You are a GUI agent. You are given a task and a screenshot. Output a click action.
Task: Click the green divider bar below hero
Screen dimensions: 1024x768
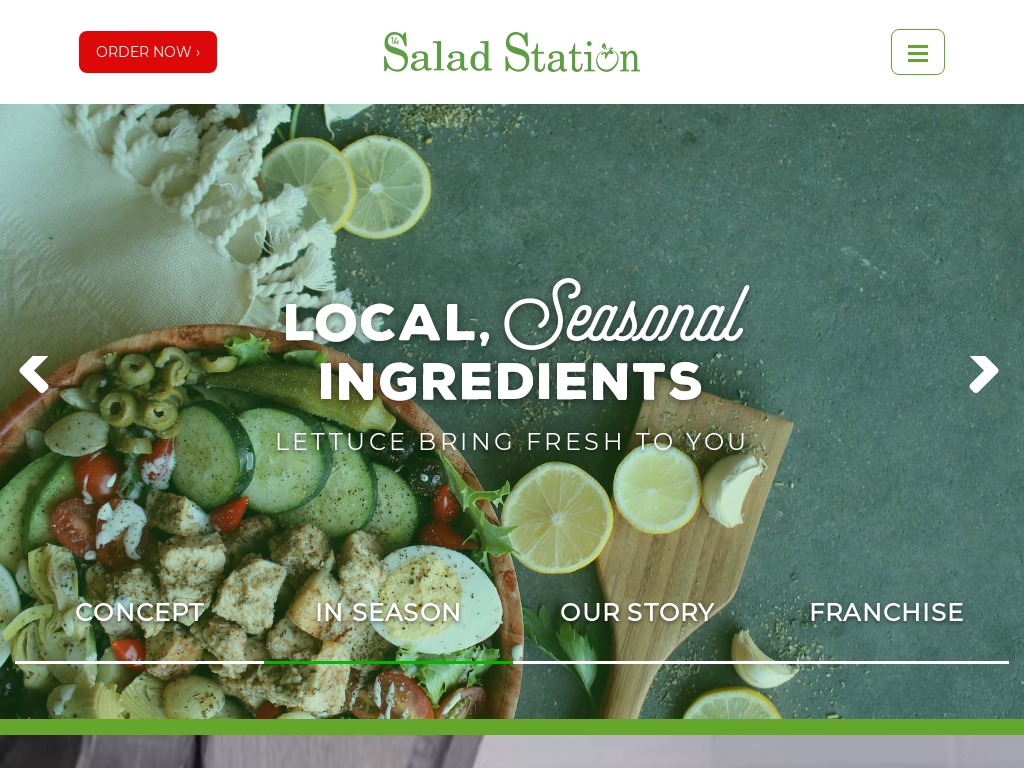[x=512, y=727]
